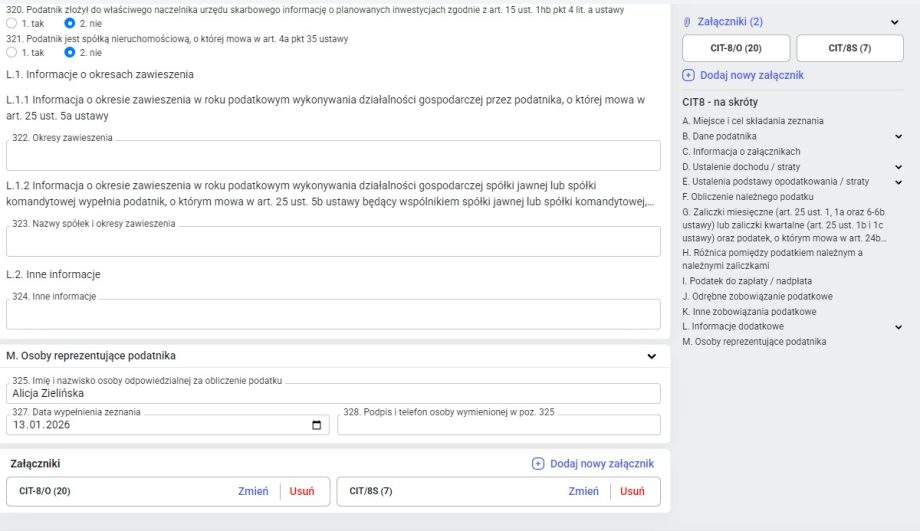Click the '324. Inne informacje' field
Image resolution: width=920 pixels, height=531 pixels.
pyautogui.click(x=333, y=314)
